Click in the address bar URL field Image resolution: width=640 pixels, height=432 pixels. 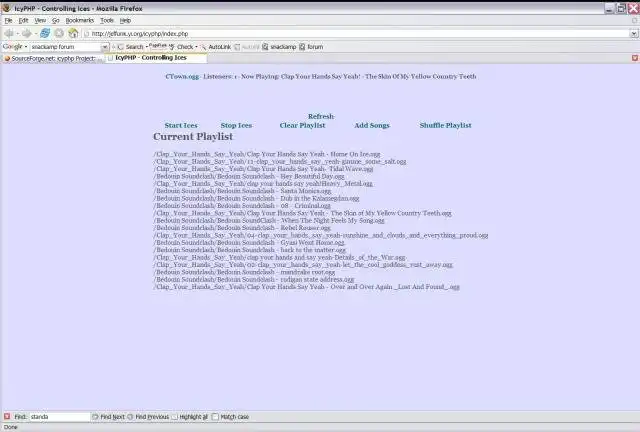click(x=356, y=34)
